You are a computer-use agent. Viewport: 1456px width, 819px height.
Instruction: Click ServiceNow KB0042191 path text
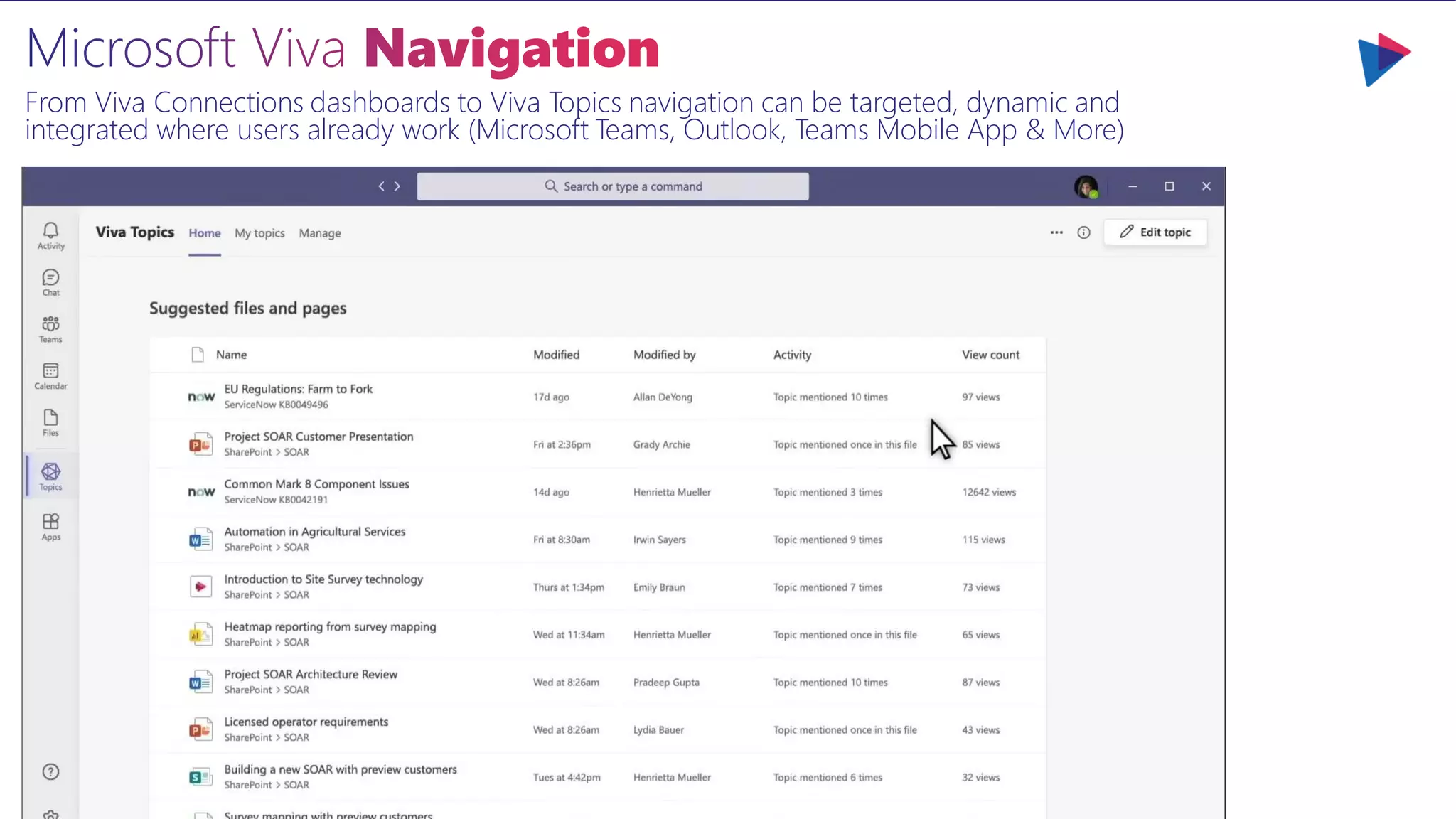point(276,500)
